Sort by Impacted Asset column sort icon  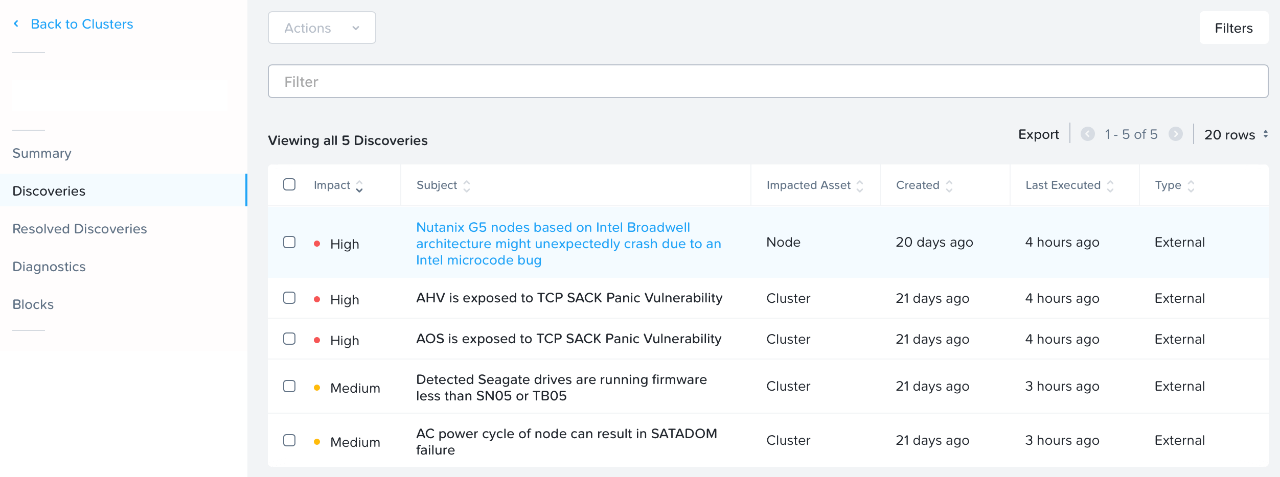tap(859, 186)
